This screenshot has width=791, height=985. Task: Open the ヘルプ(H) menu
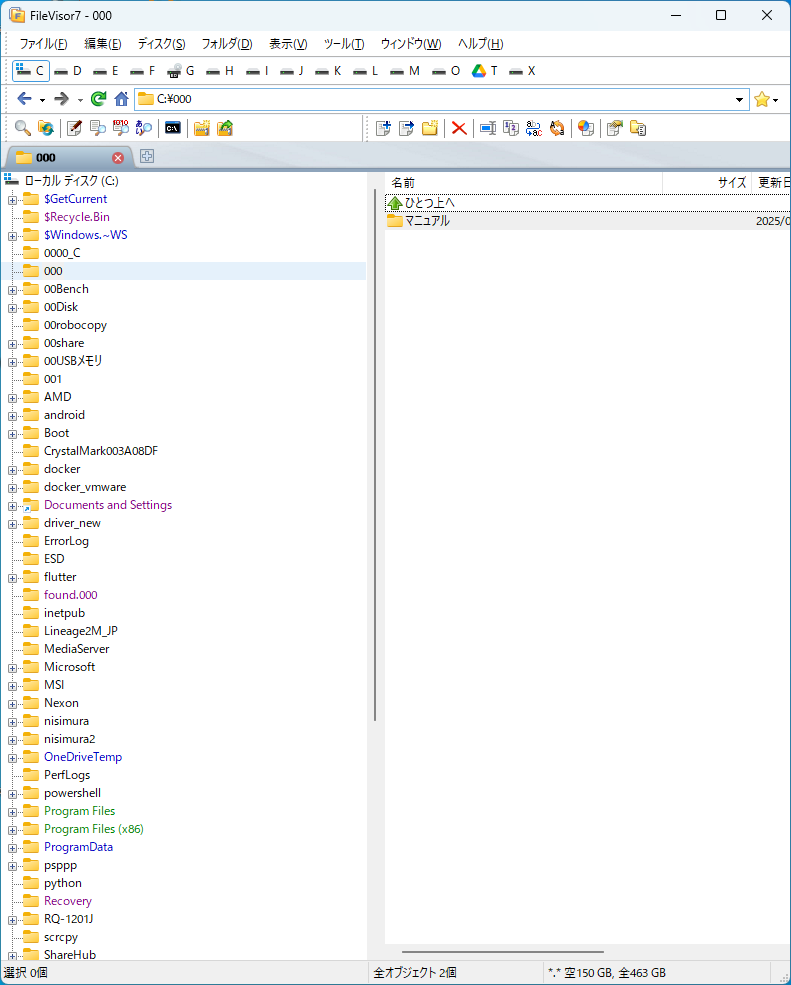(481, 44)
